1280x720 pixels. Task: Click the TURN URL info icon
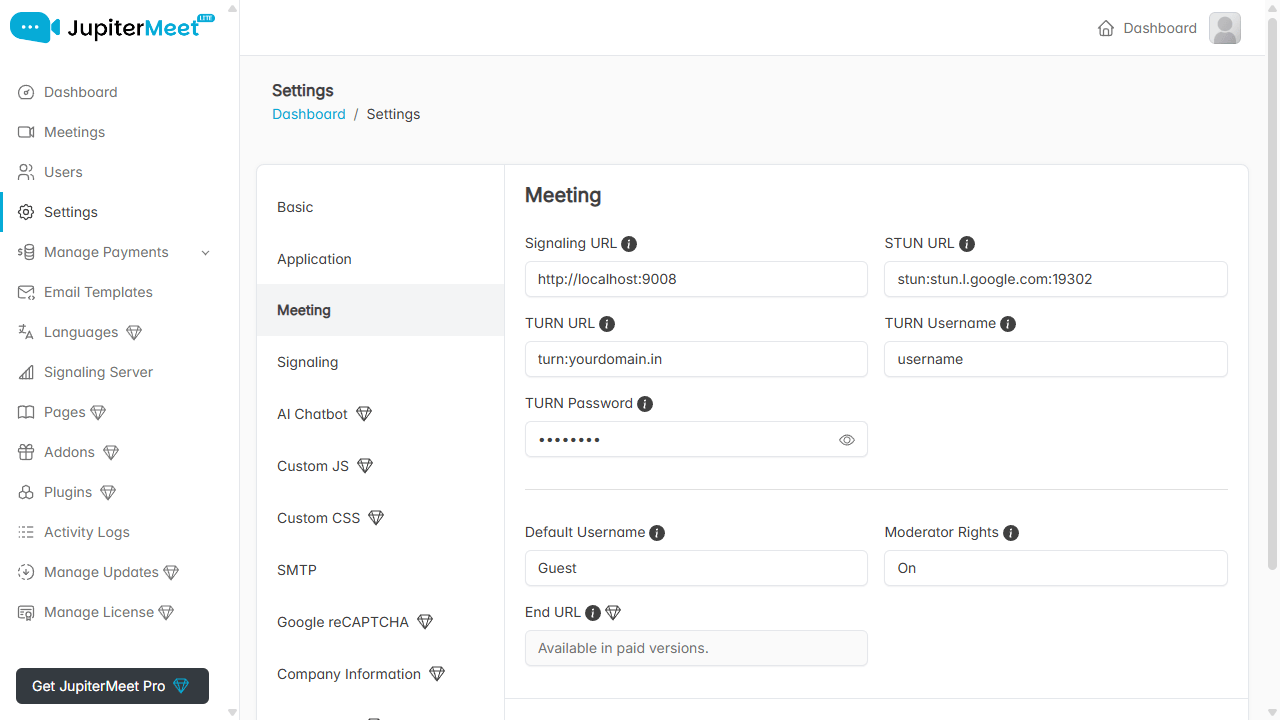[607, 324]
